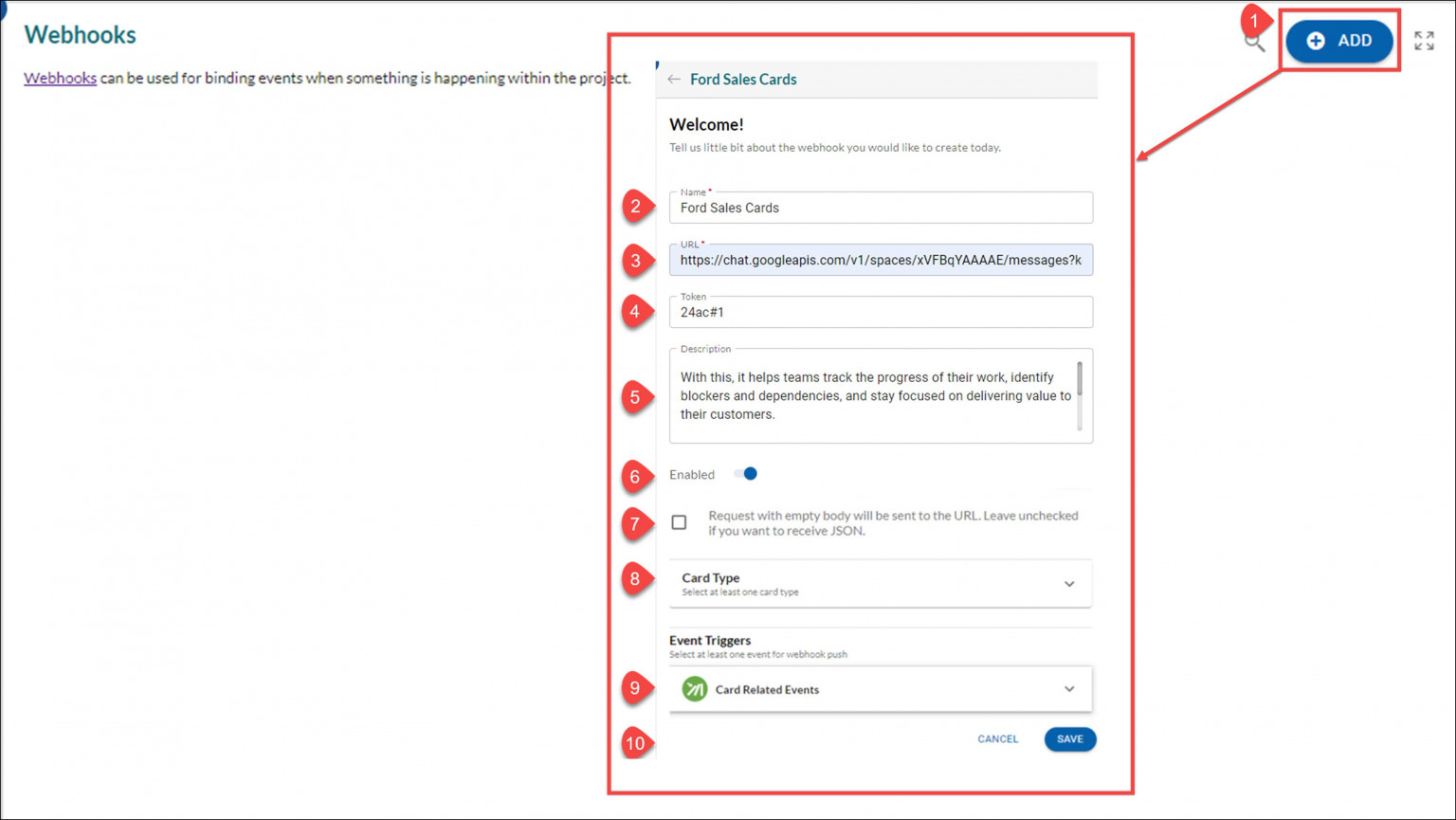Open the Webhooks documentation link
The width and height of the screenshot is (1456, 820).
pyautogui.click(x=60, y=78)
